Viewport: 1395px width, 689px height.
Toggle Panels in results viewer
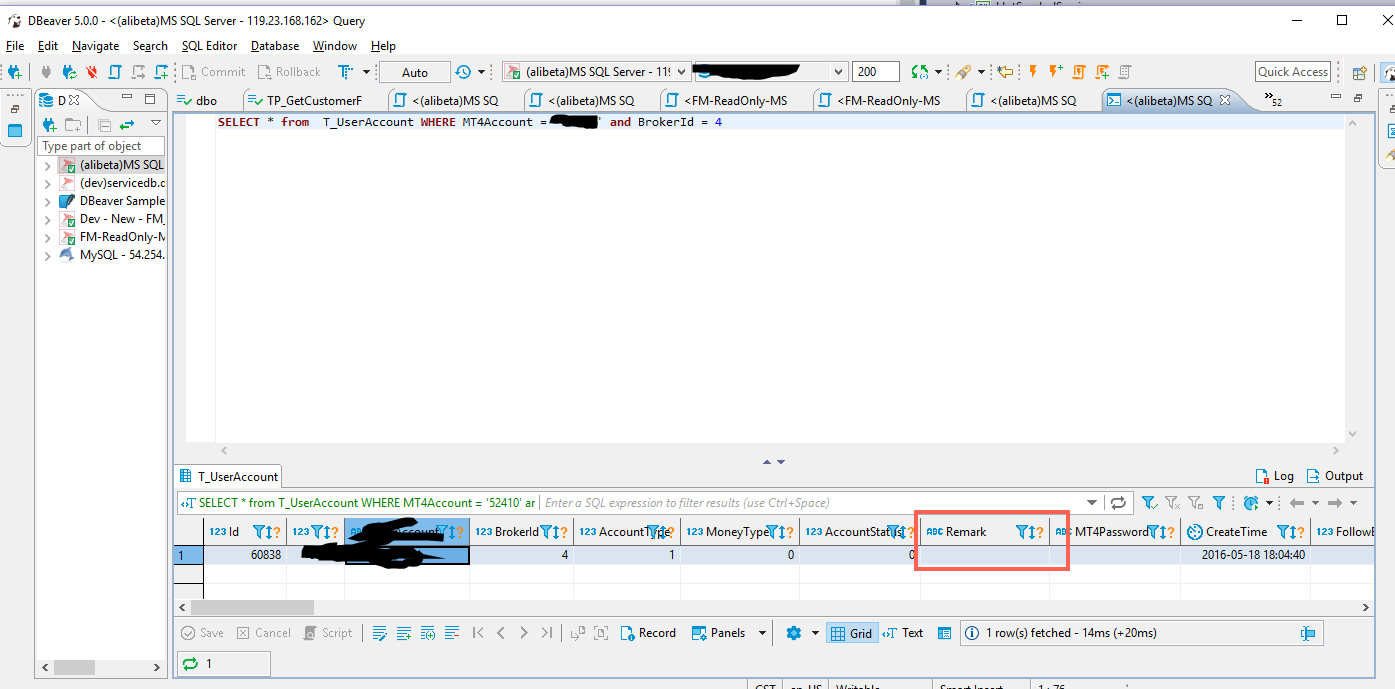point(719,633)
